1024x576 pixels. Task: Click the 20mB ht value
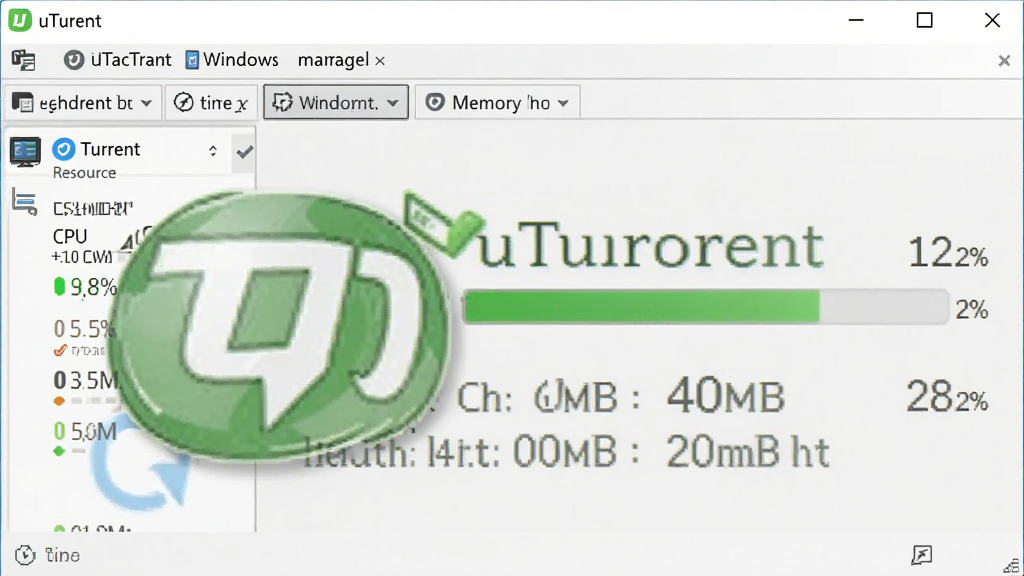(748, 452)
